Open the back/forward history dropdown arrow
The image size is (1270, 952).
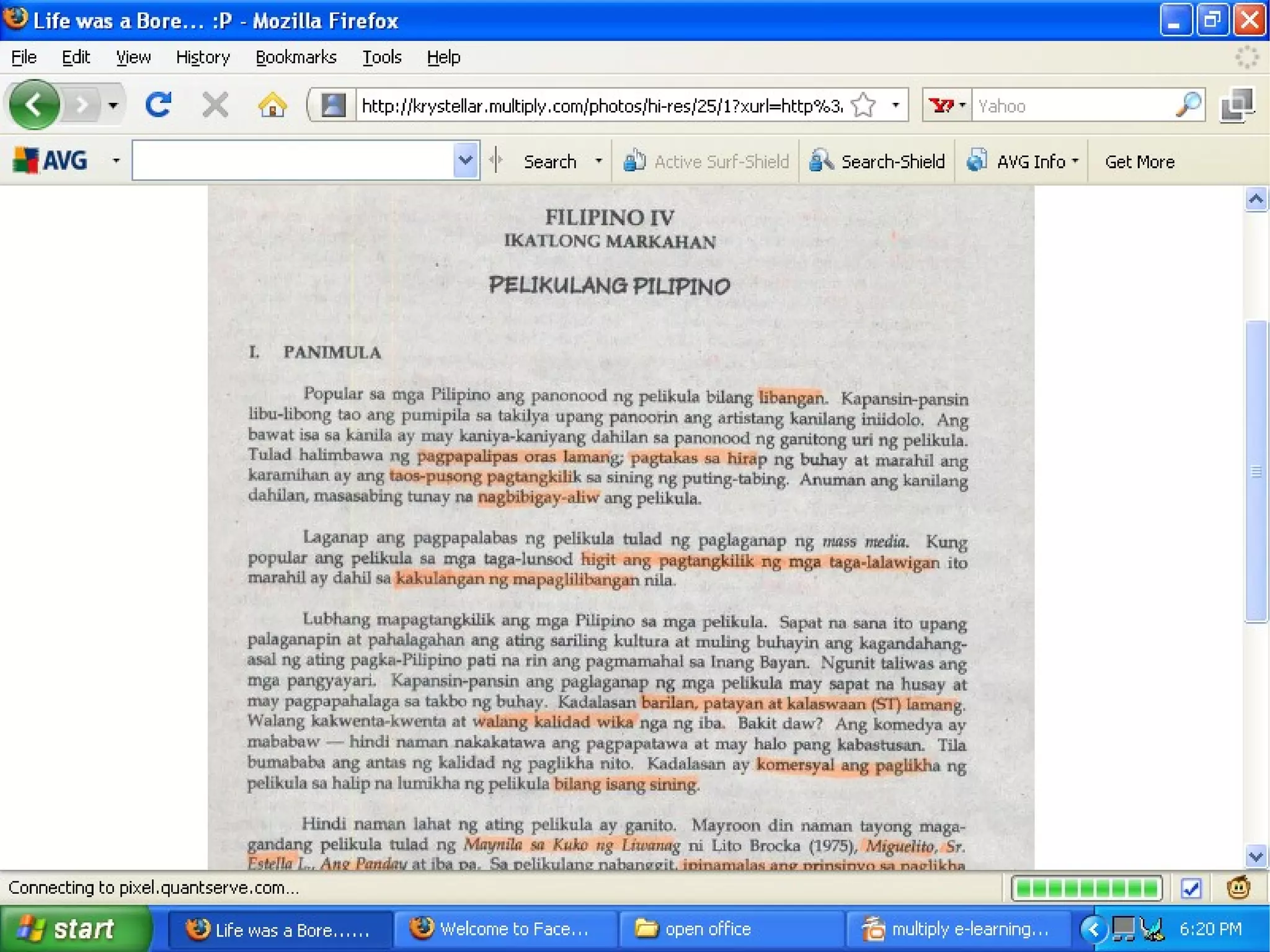click(x=113, y=105)
